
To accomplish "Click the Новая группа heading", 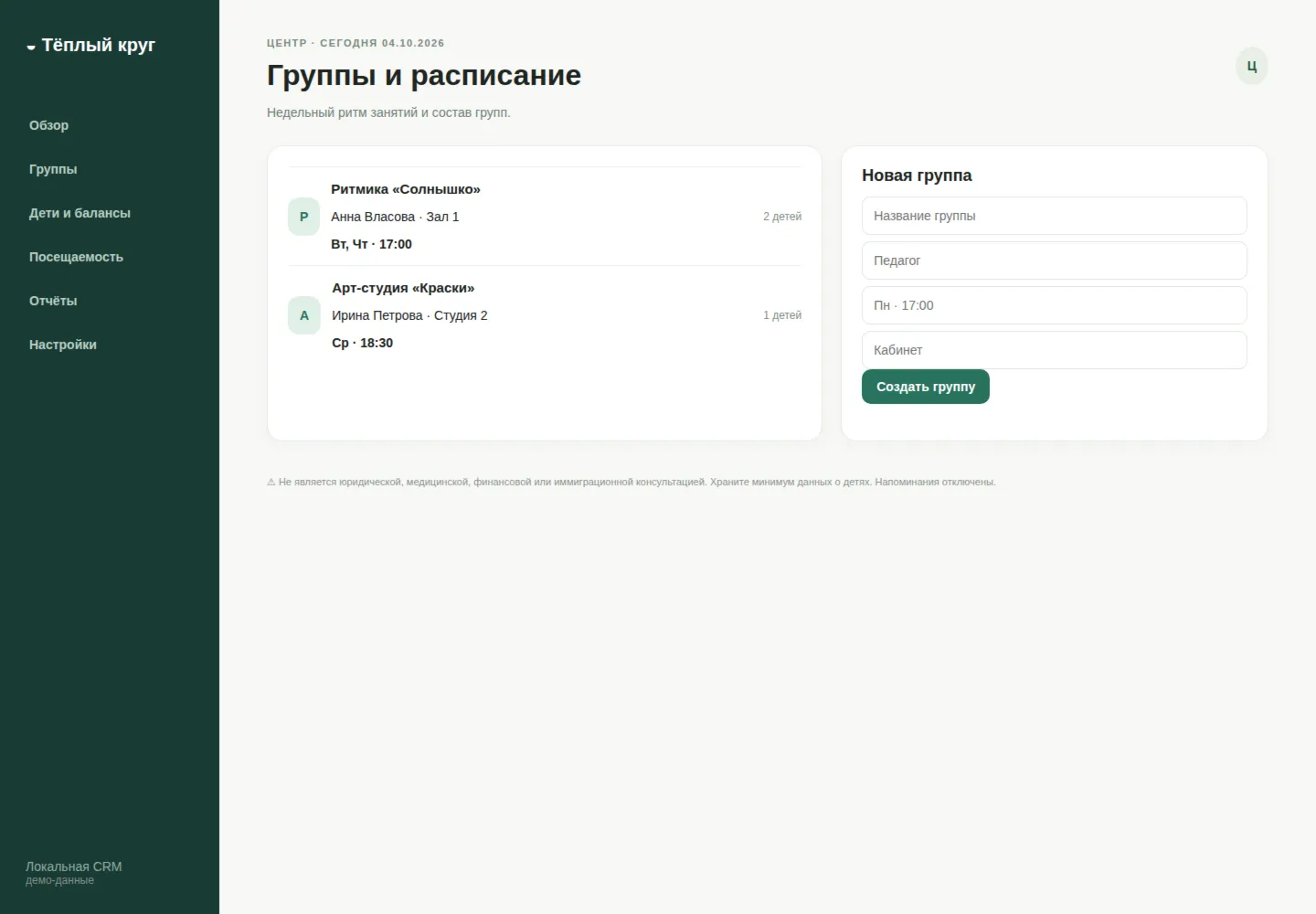I will [x=917, y=175].
